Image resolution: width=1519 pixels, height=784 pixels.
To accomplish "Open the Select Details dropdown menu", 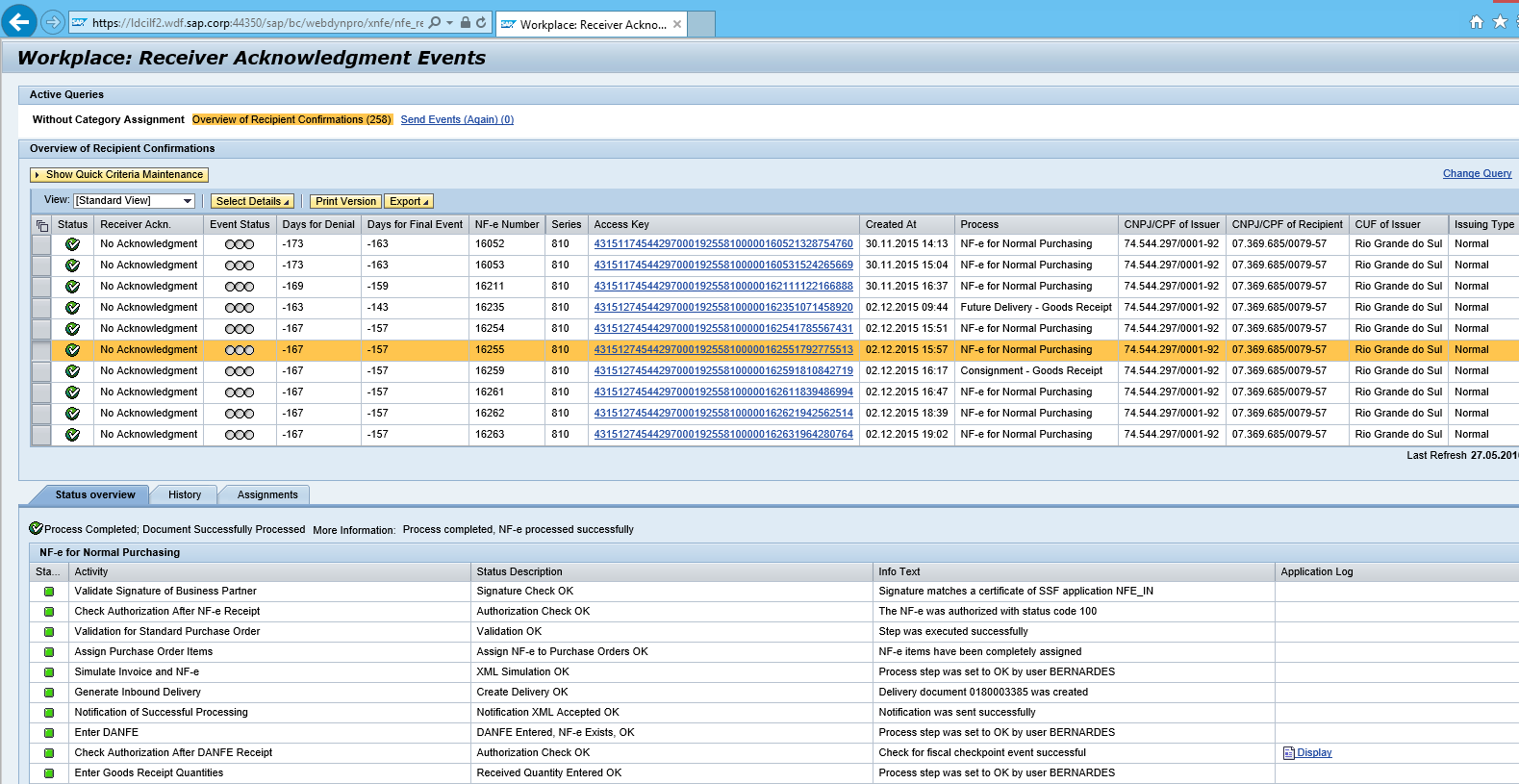I will [x=252, y=201].
